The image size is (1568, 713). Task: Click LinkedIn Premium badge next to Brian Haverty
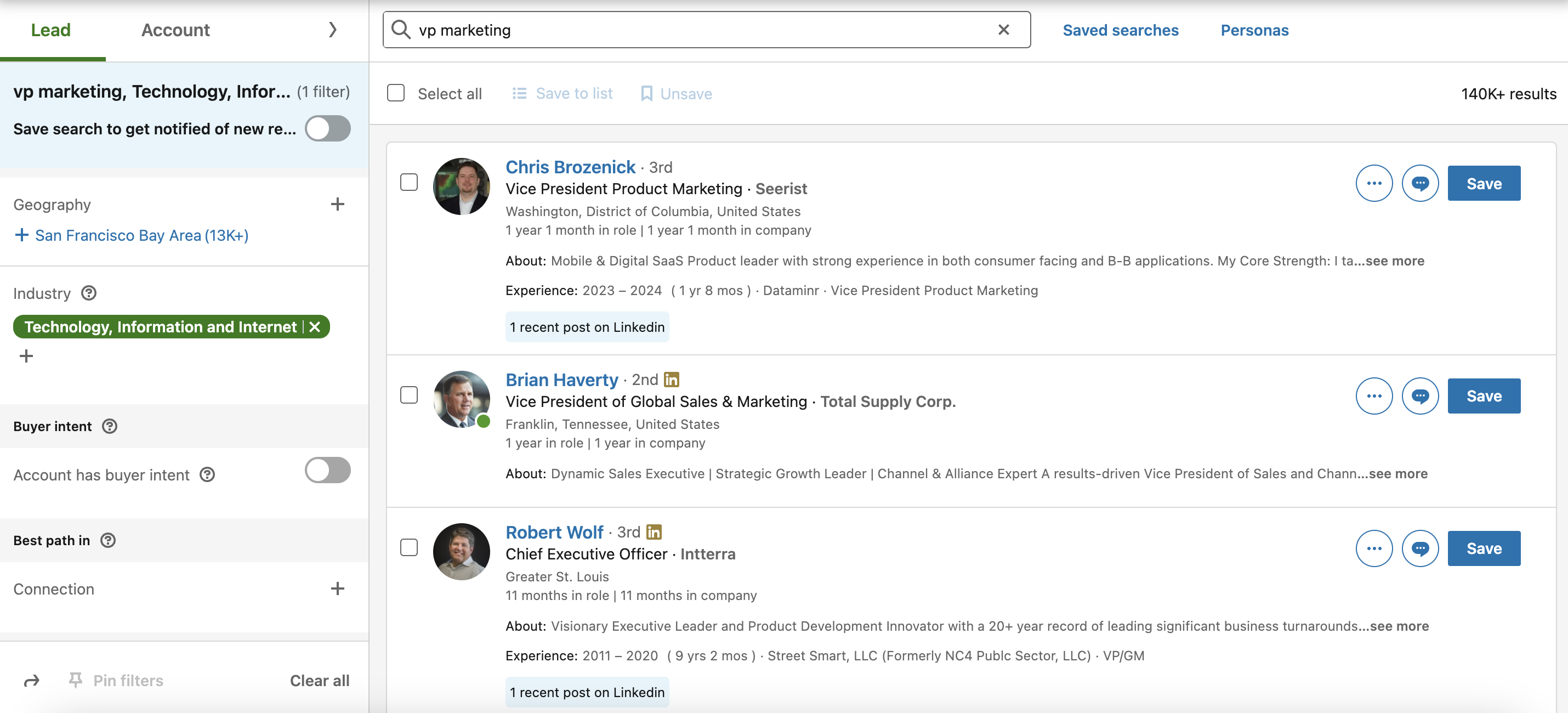[672, 380]
